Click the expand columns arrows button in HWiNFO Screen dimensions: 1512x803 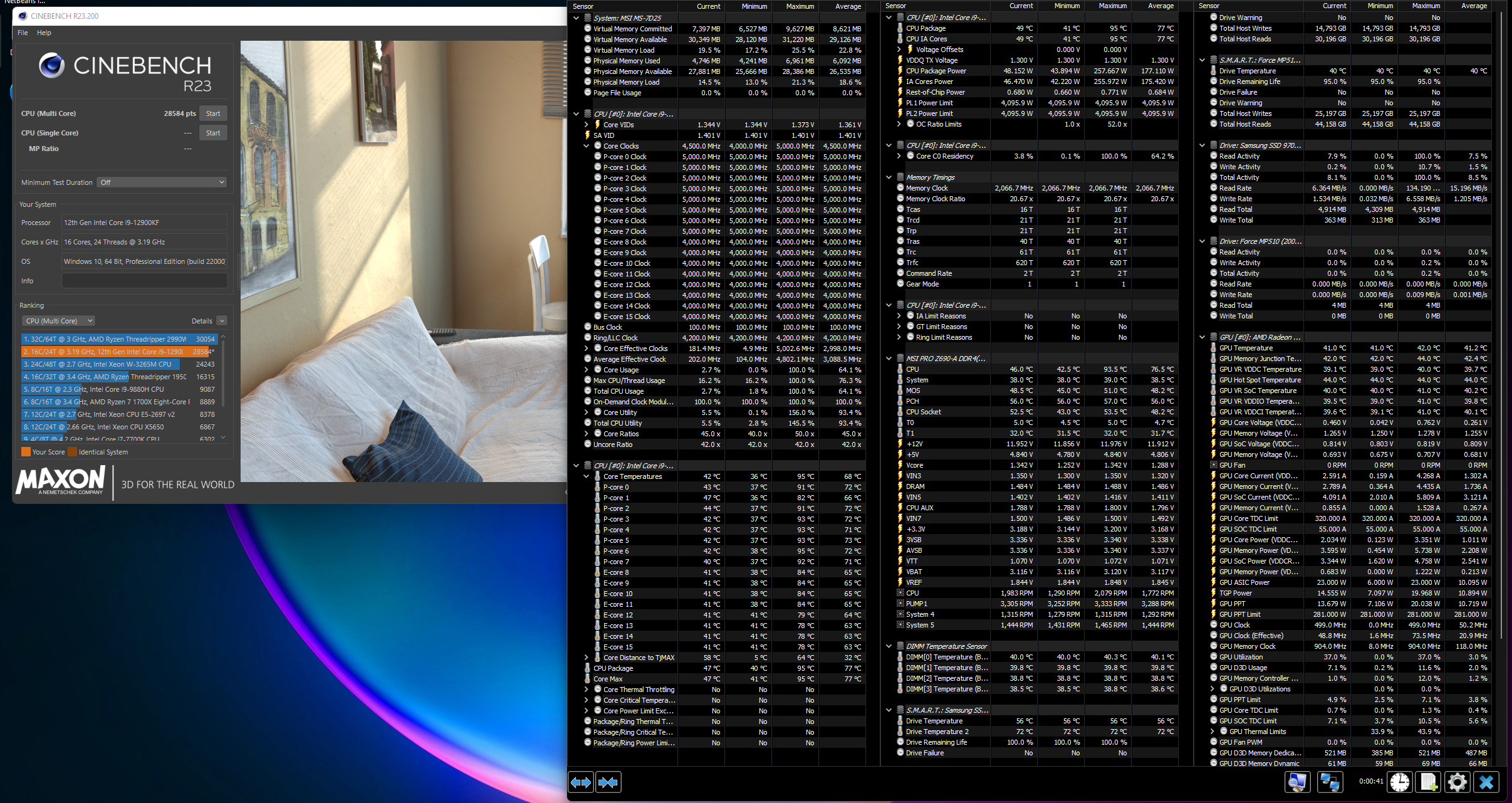[x=581, y=782]
